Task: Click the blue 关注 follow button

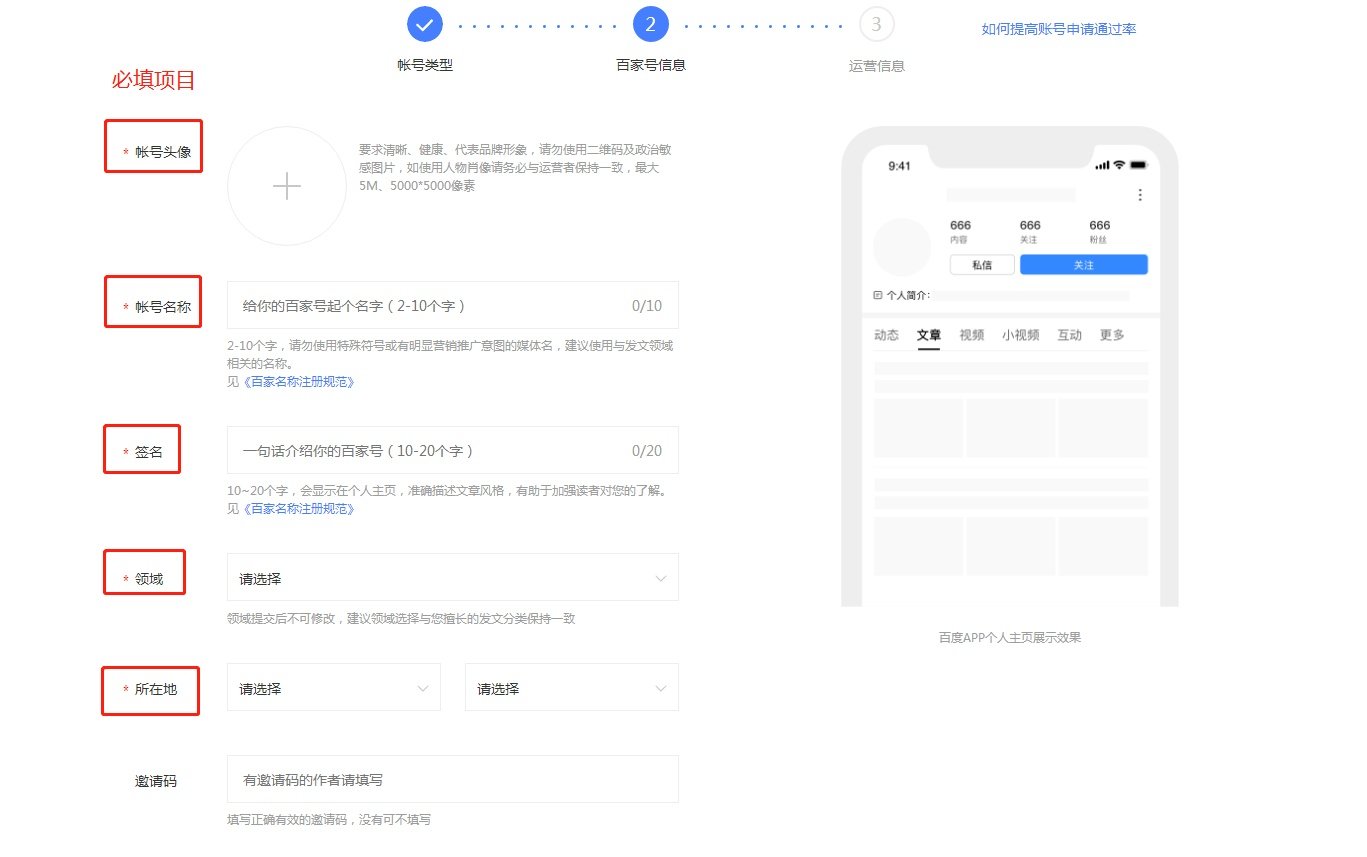Action: coord(1083,264)
